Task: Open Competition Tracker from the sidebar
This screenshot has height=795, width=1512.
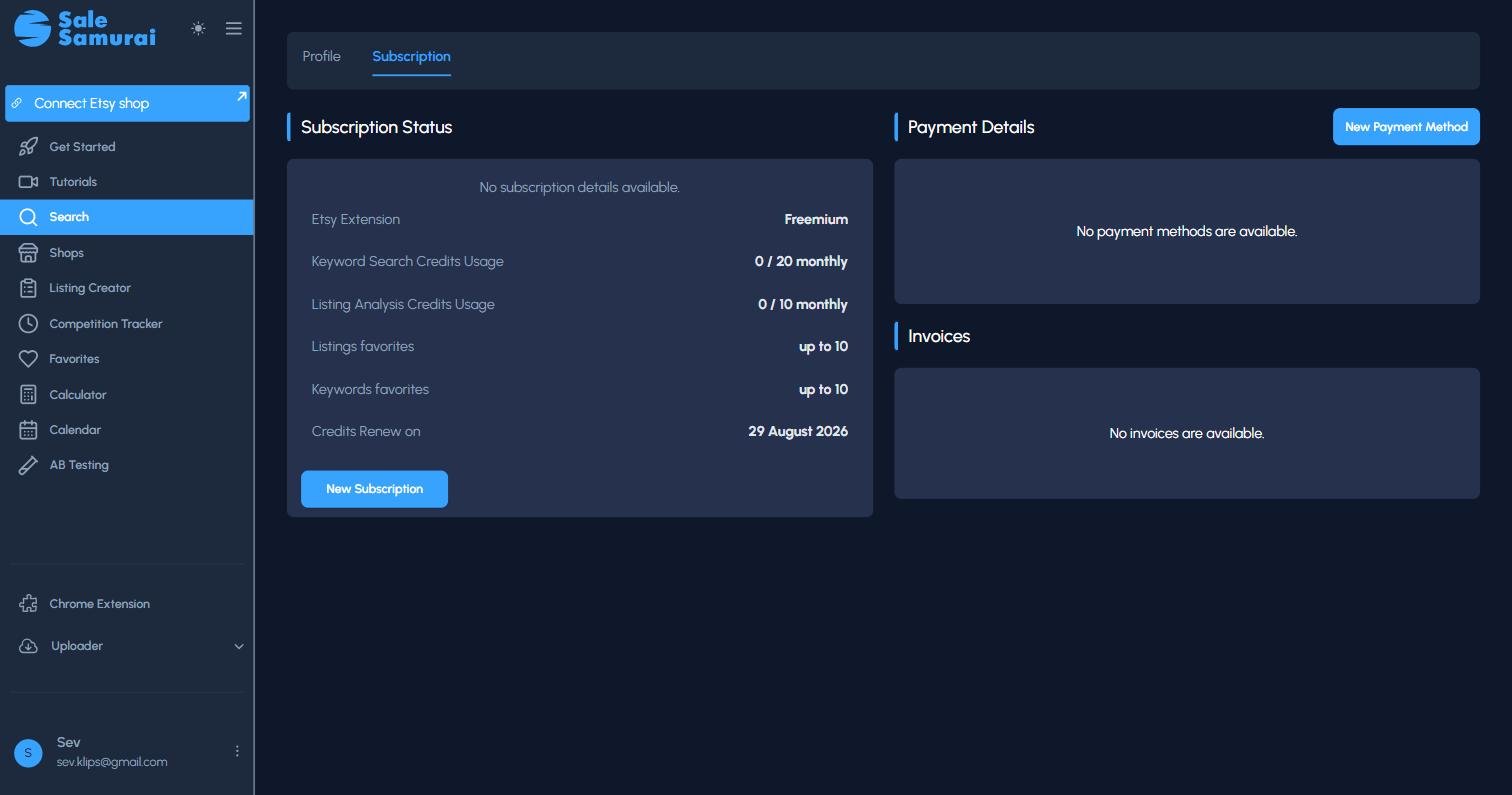Action: (127, 324)
